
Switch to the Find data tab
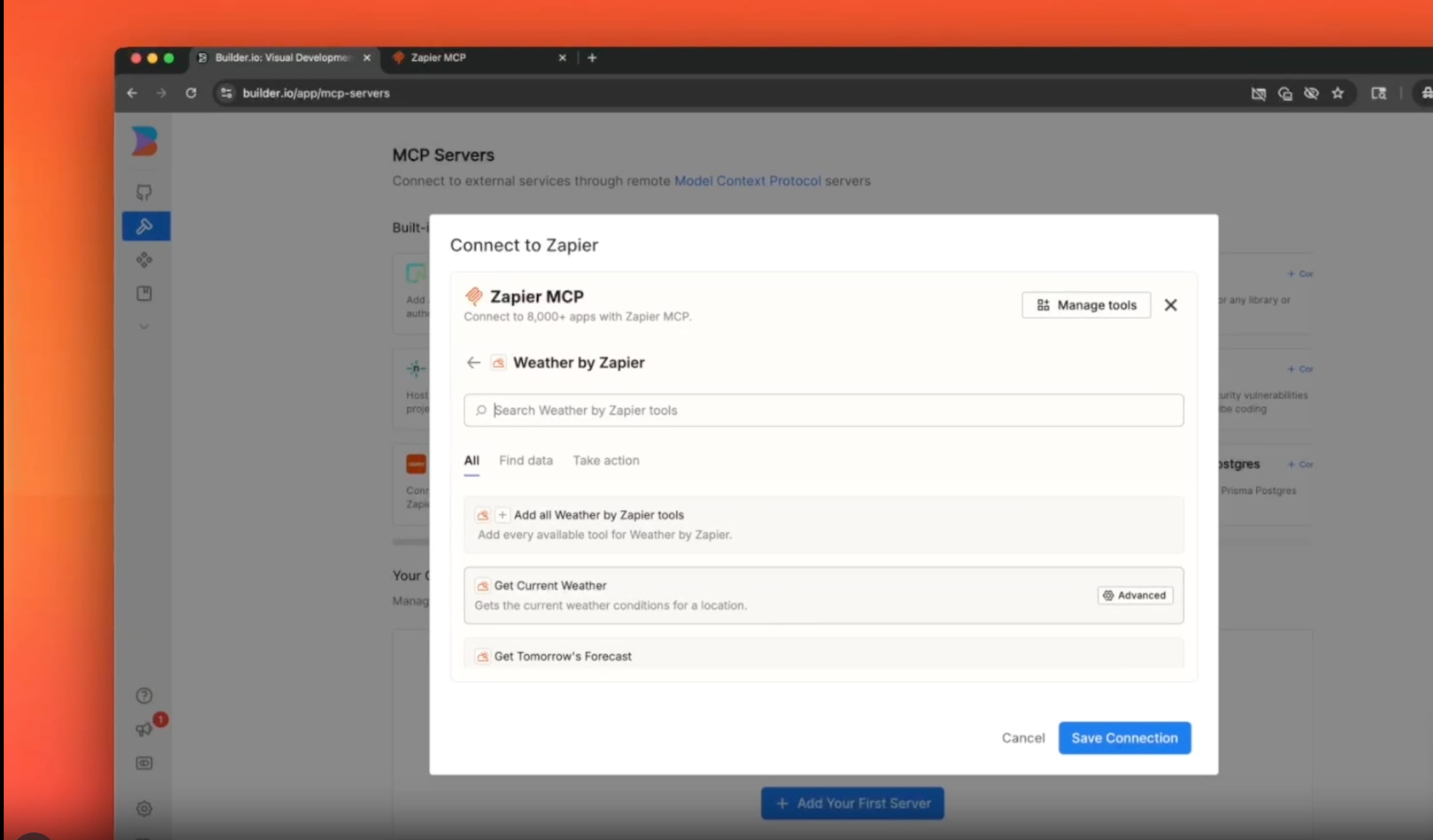(x=525, y=460)
